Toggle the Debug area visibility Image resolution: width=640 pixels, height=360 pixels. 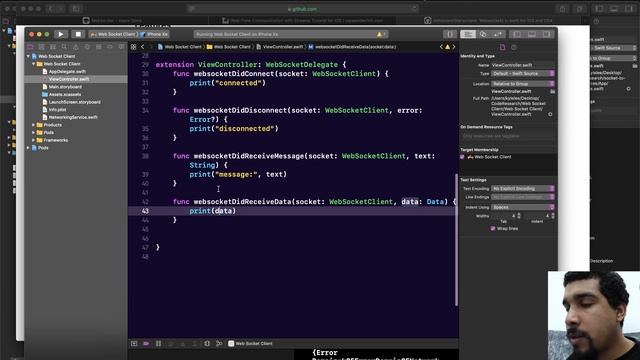532,34
